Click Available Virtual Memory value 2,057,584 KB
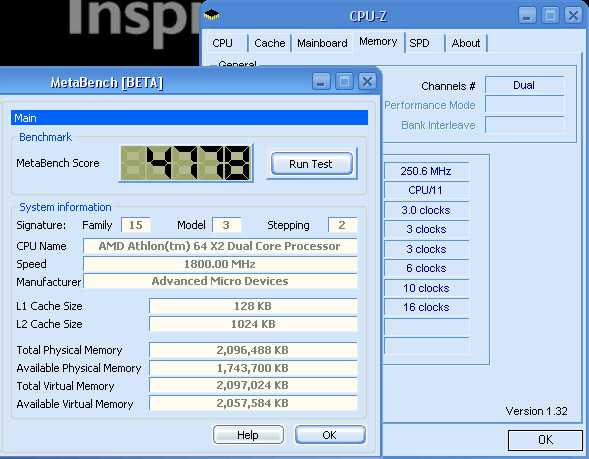 (x=253, y=403)
